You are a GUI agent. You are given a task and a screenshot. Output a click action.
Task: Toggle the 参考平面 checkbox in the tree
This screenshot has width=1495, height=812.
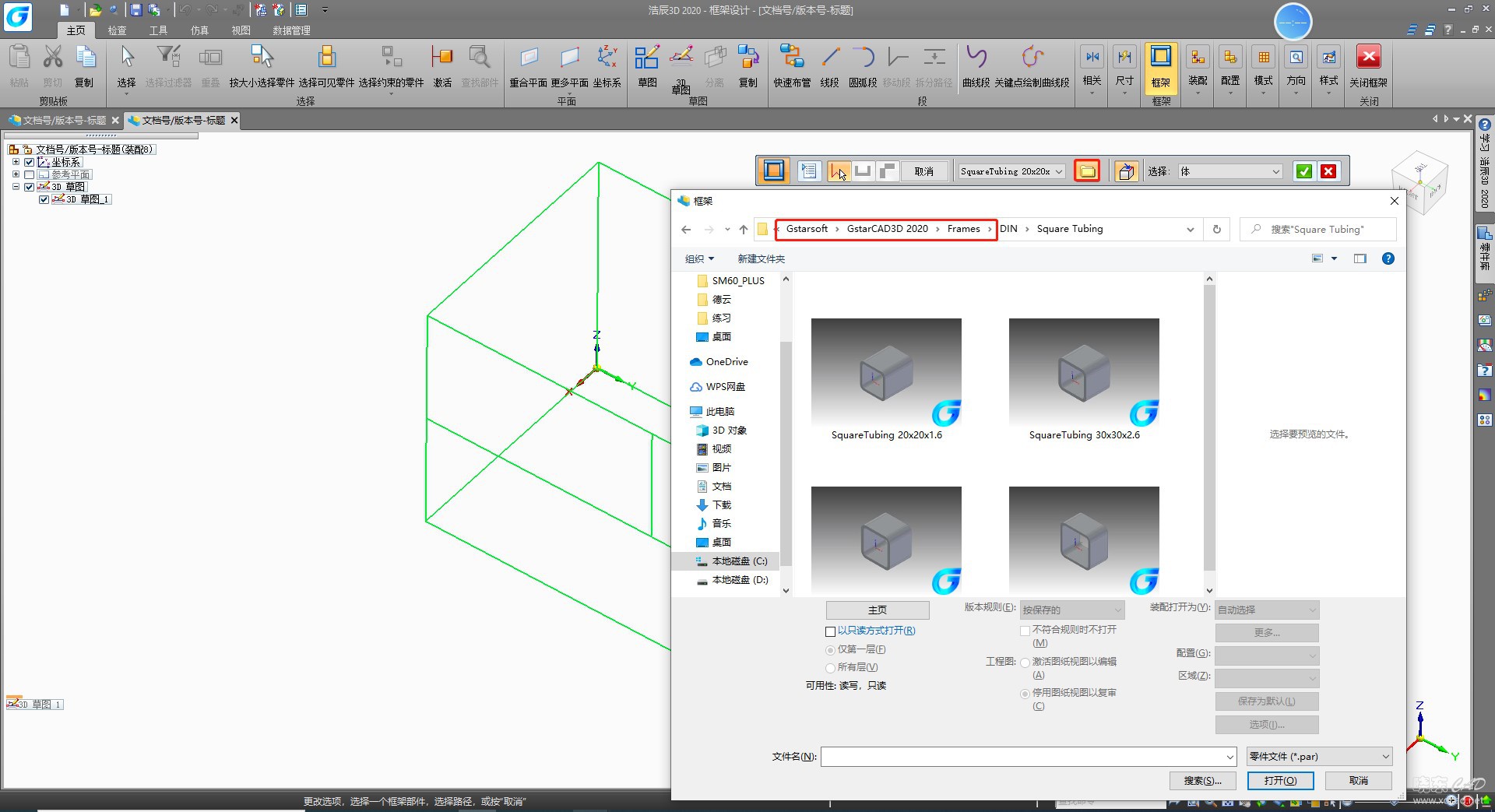tap(30, 174)
